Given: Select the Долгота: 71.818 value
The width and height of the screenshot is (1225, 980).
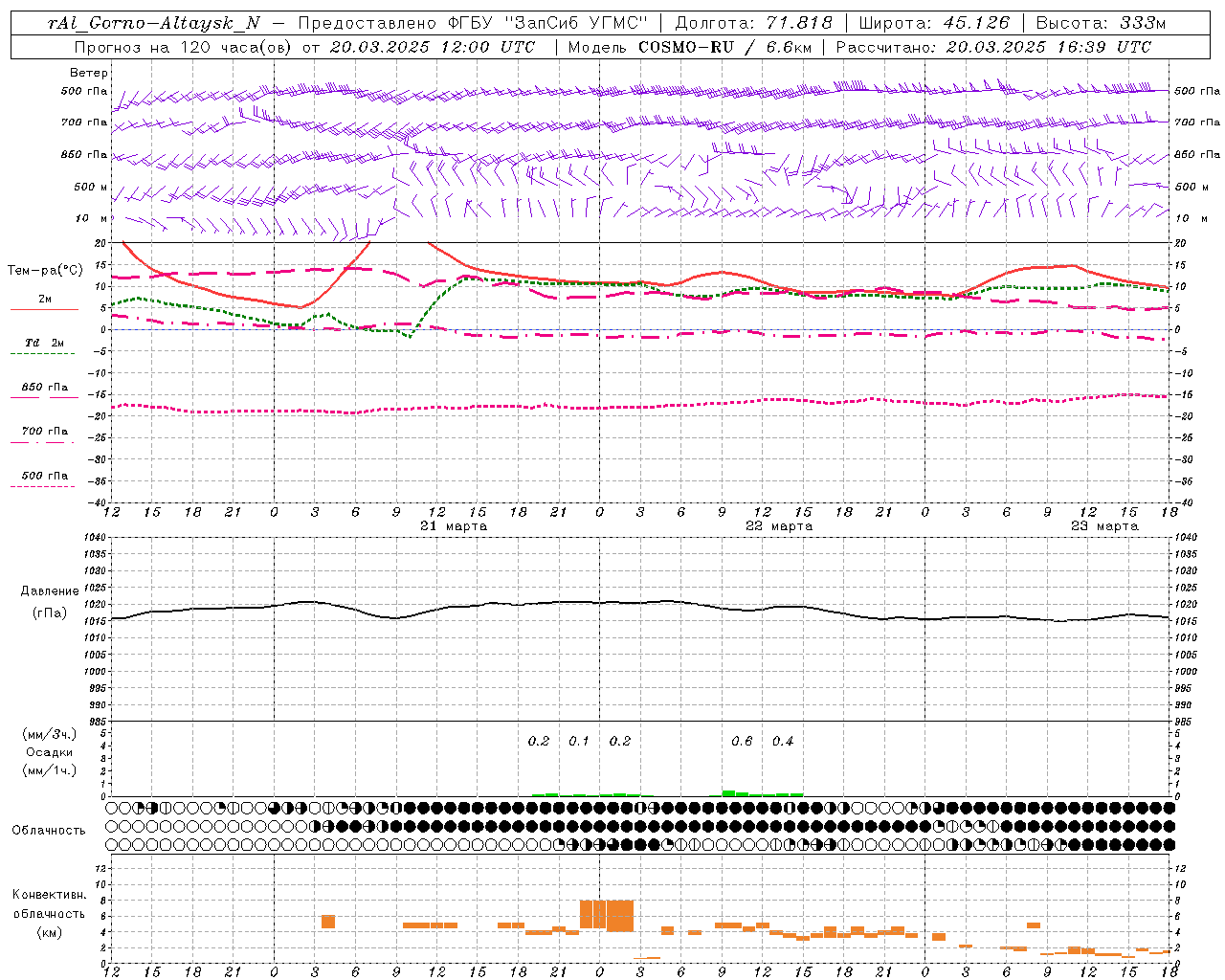Looking at the screenshot, I should (x=753, y=23).
